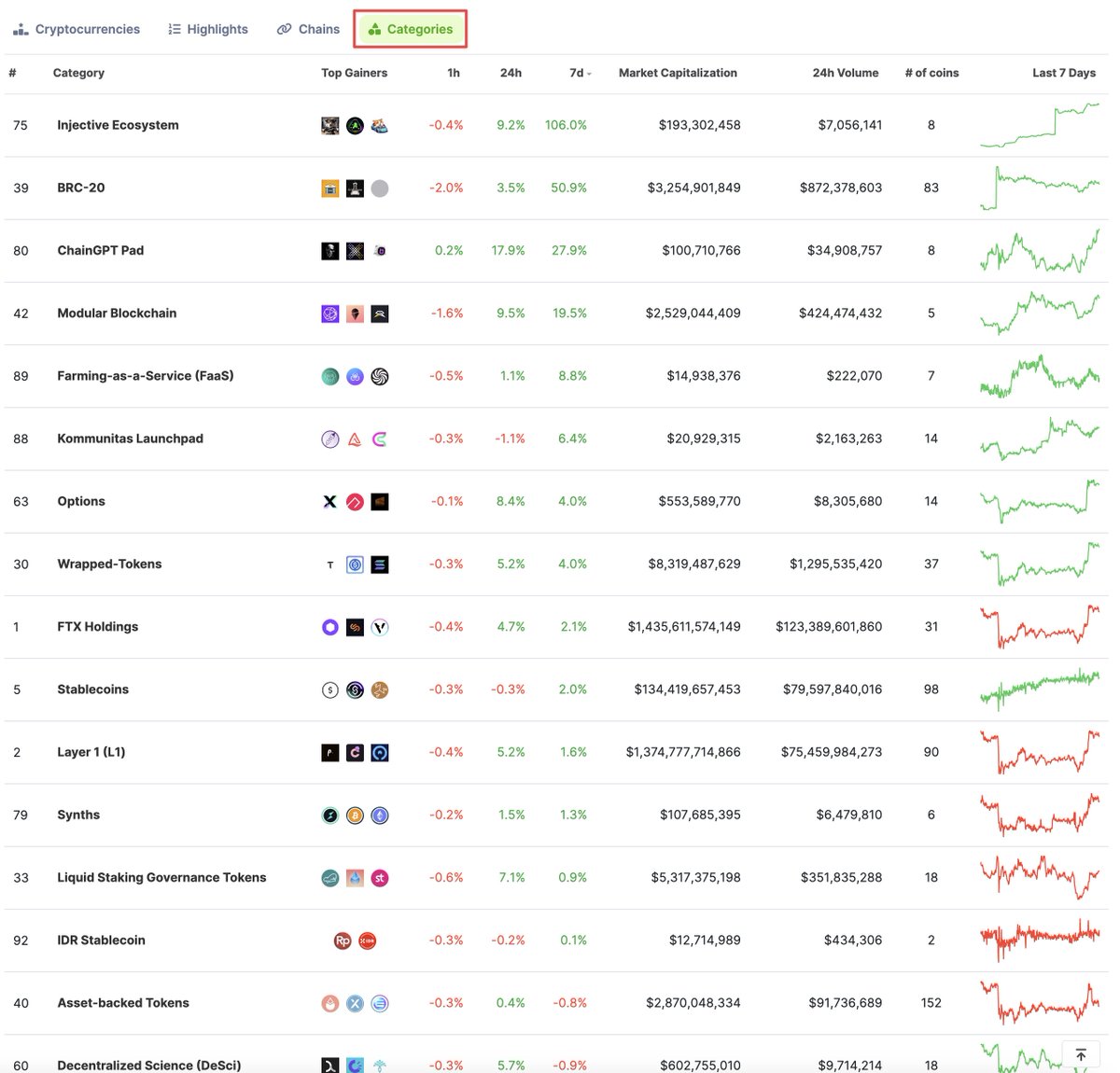
Task: Open Kommunitas Launchpad category
Action: [130, 439]
